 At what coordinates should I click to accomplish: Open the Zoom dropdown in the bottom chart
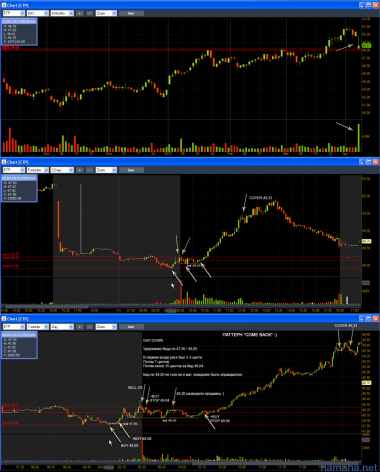point(106,327)
